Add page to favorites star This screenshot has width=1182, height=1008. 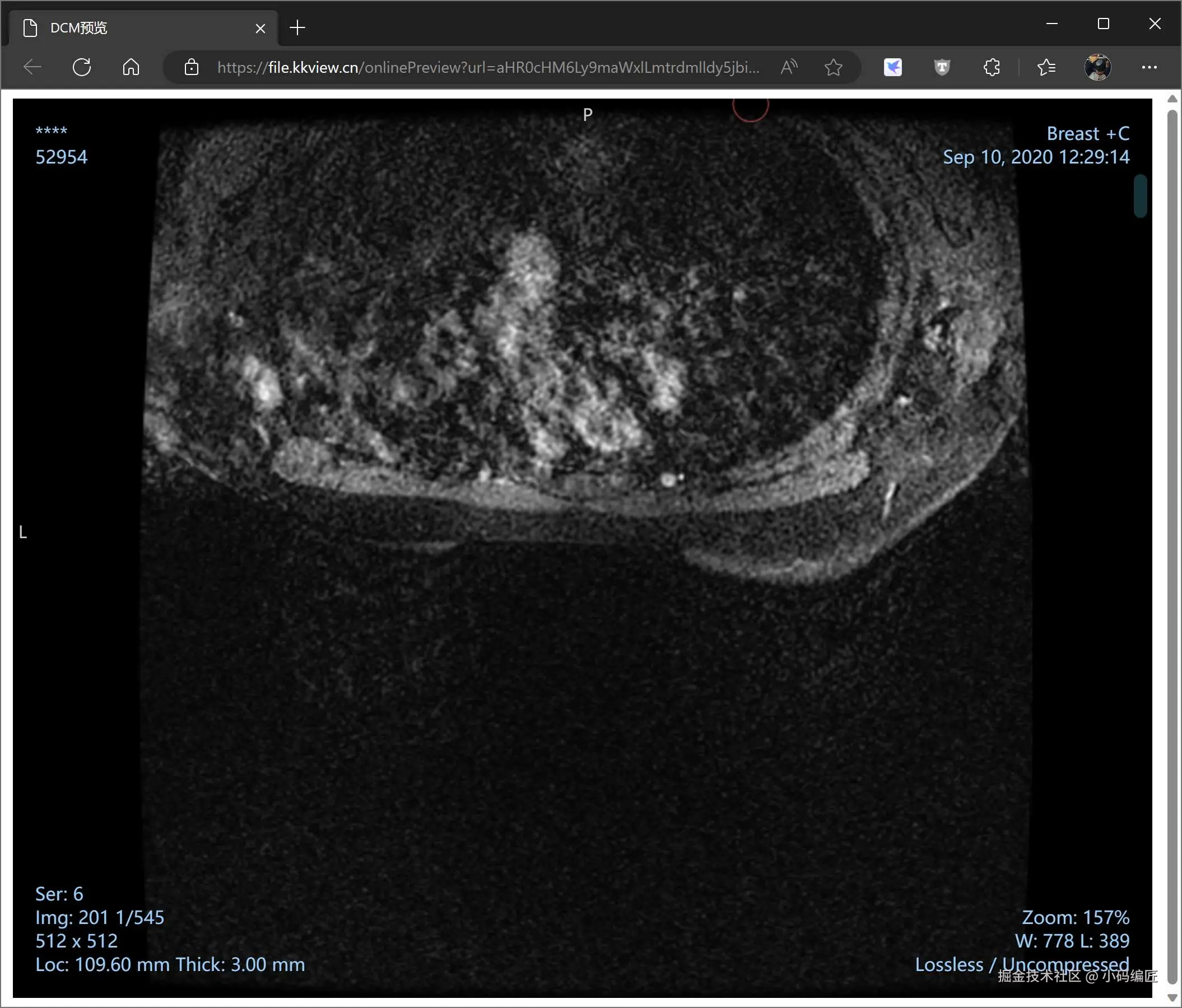click(833, 67)
